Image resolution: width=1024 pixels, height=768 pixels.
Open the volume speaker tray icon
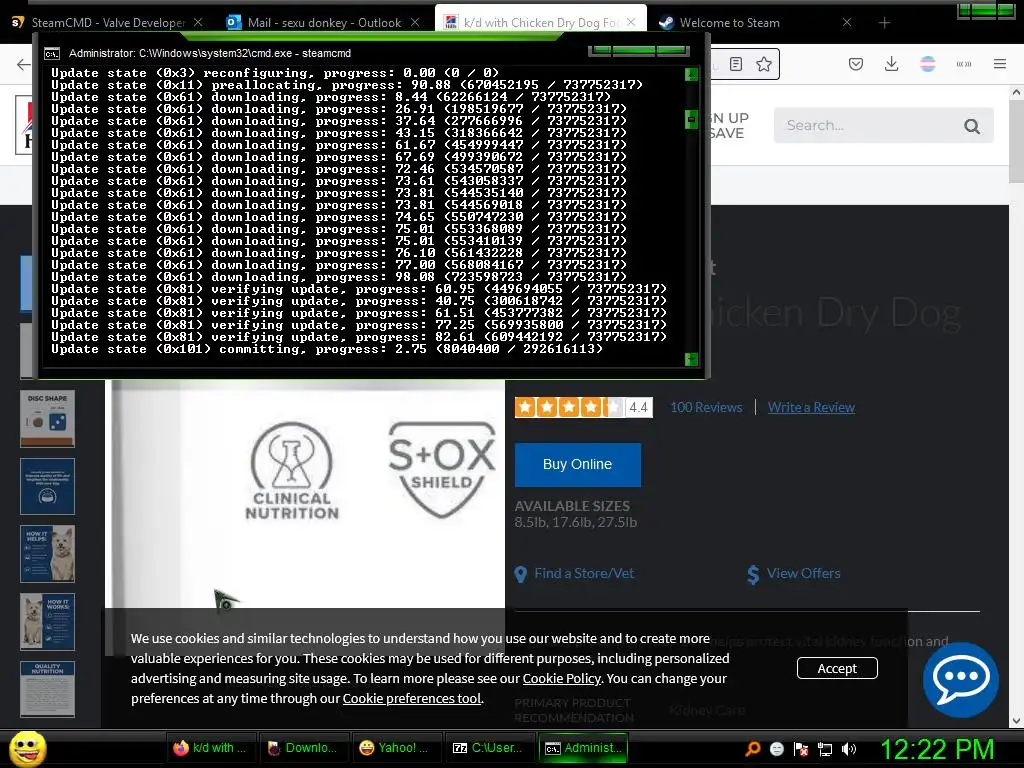[849, 749]
